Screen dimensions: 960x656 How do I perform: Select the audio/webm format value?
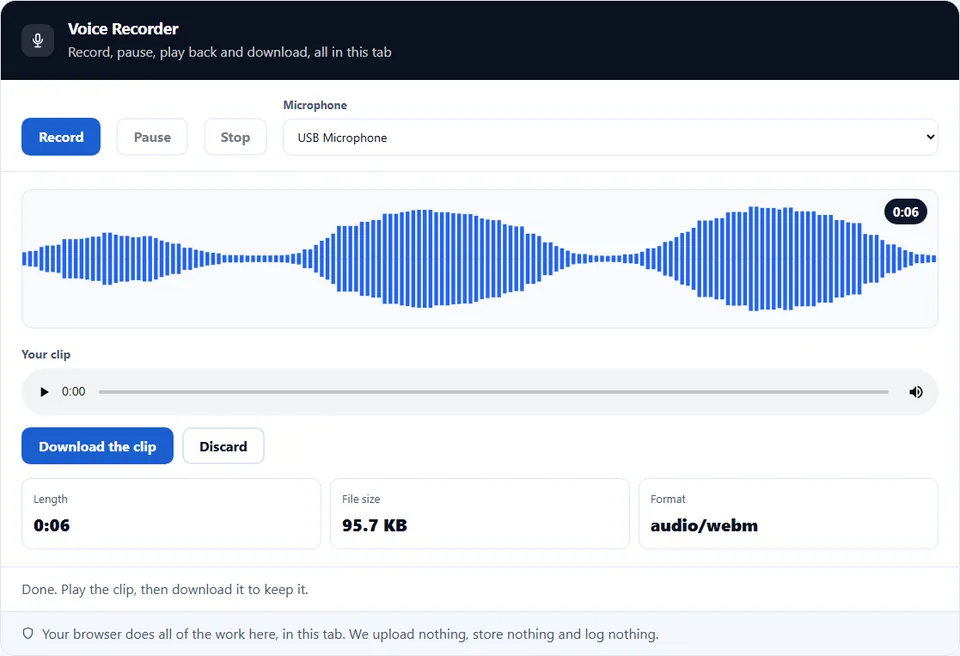704,526
